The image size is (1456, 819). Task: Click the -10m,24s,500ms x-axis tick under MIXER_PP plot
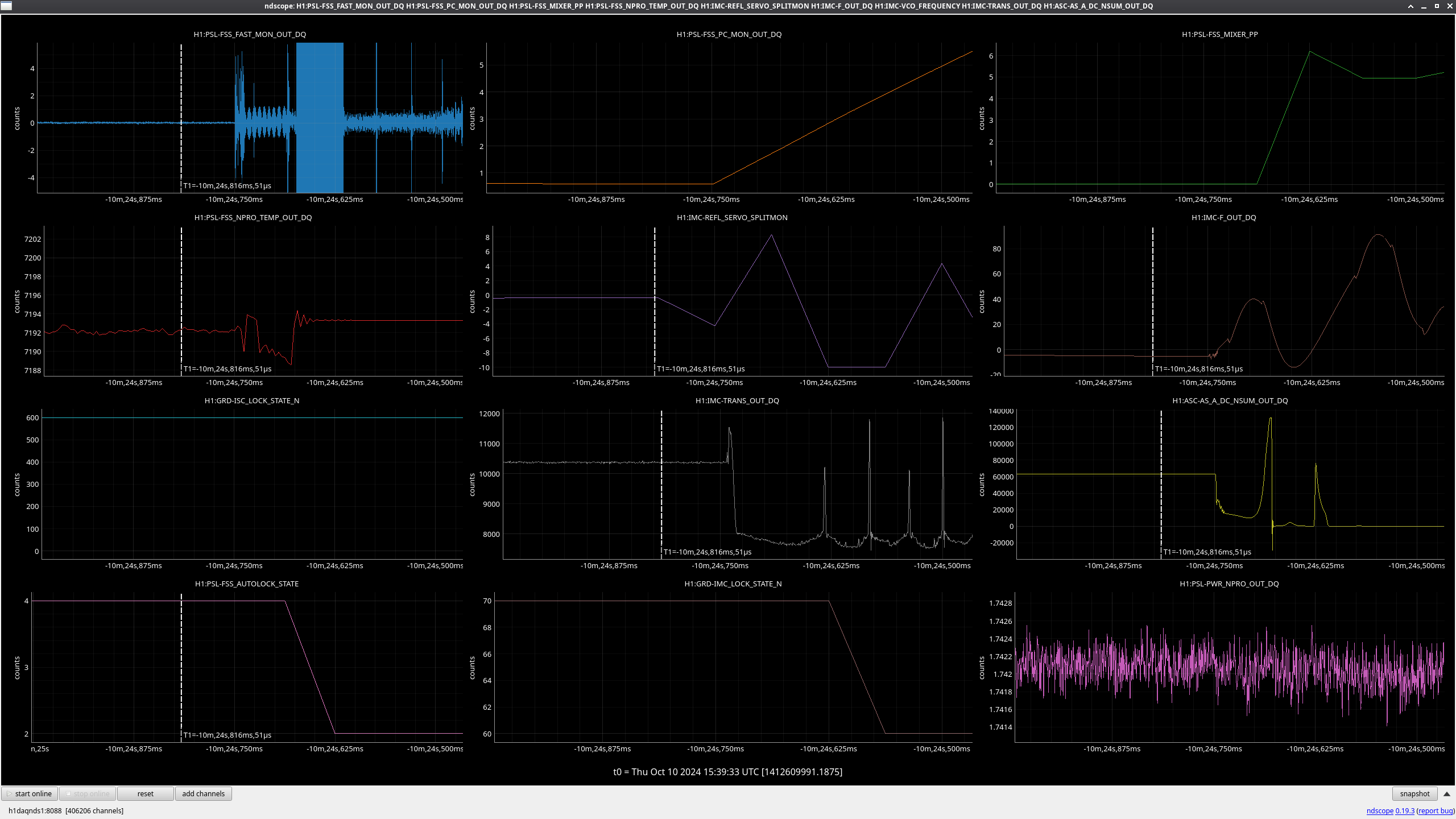pos(1415,199)
